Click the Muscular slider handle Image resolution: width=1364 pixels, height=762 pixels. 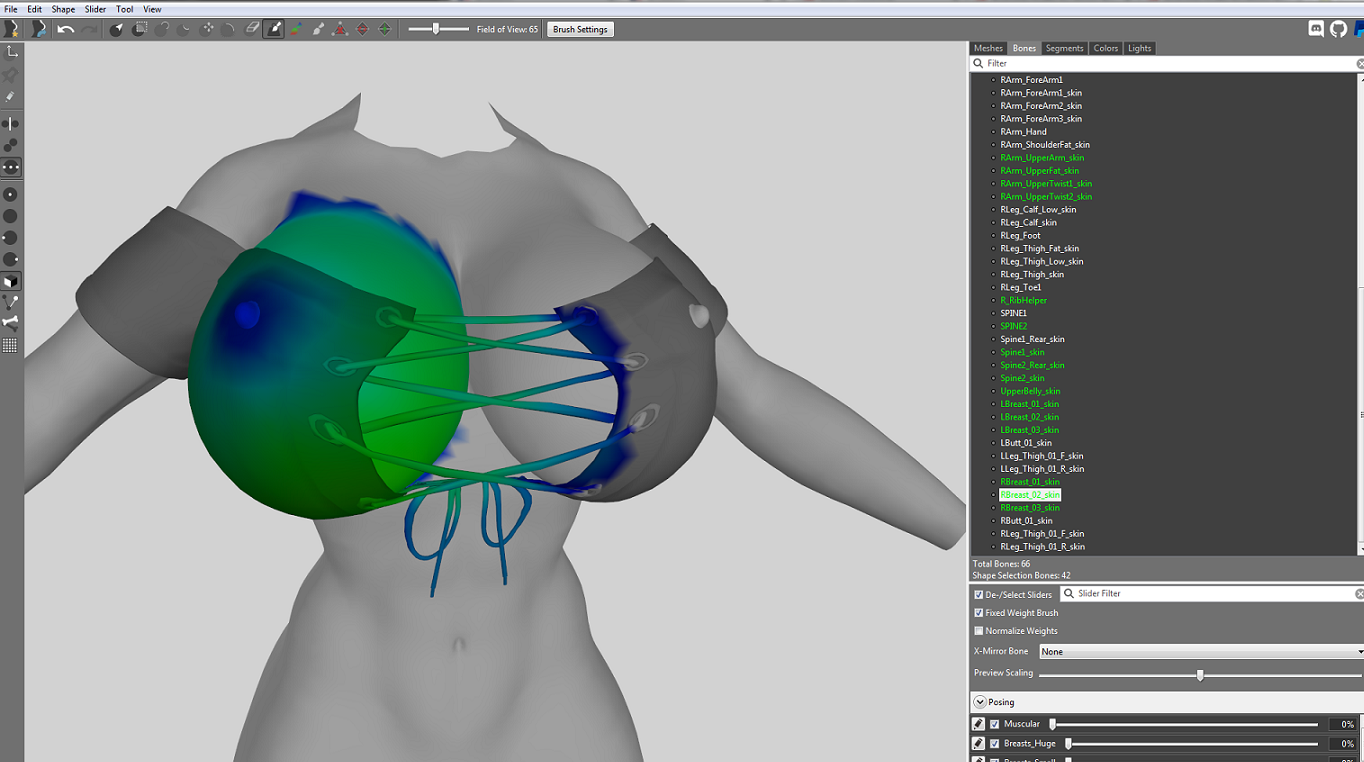1052,724
